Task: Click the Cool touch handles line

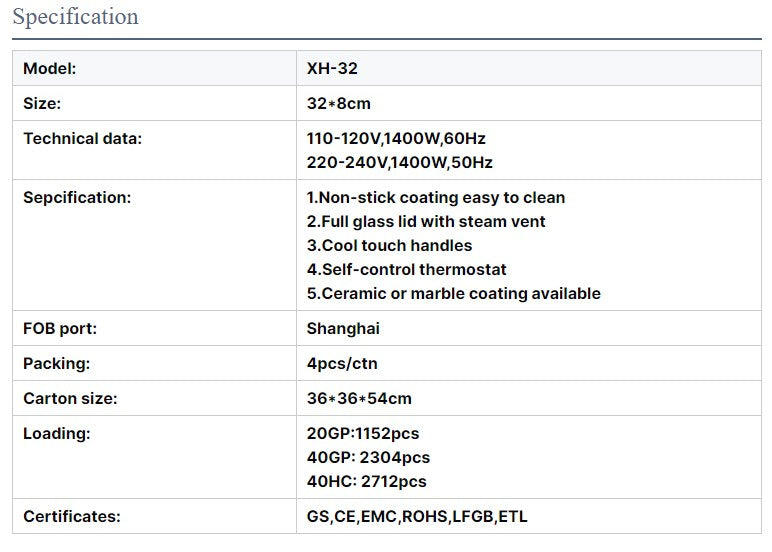Action: pyautogui.click(x=389, y=245)
